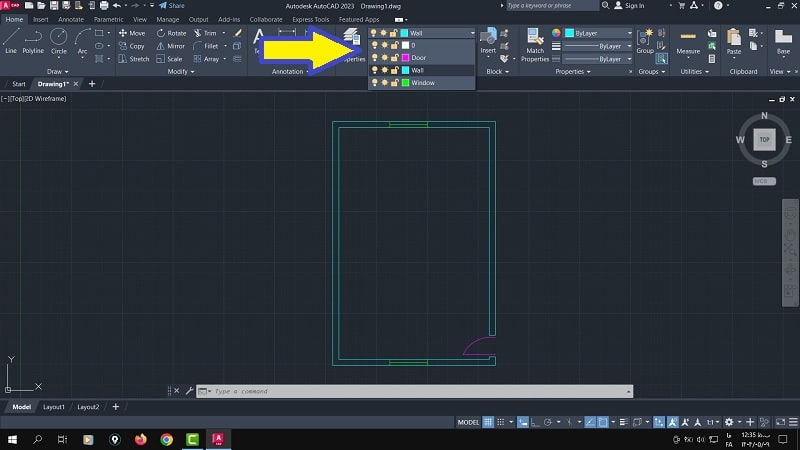Freeze or thaw the Wall layer in list
The width and height of the screenshot is (800, 450).
pos(384,70)
